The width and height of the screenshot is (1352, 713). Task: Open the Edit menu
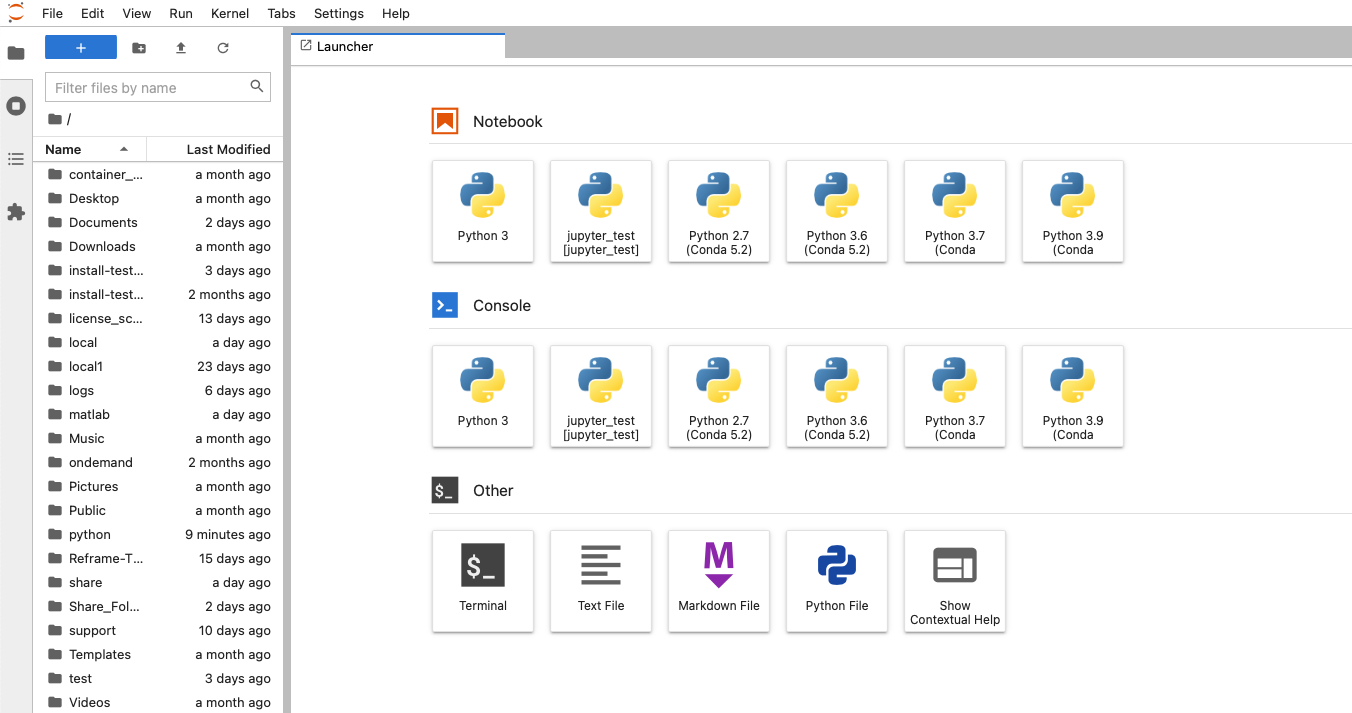[92, 13]
